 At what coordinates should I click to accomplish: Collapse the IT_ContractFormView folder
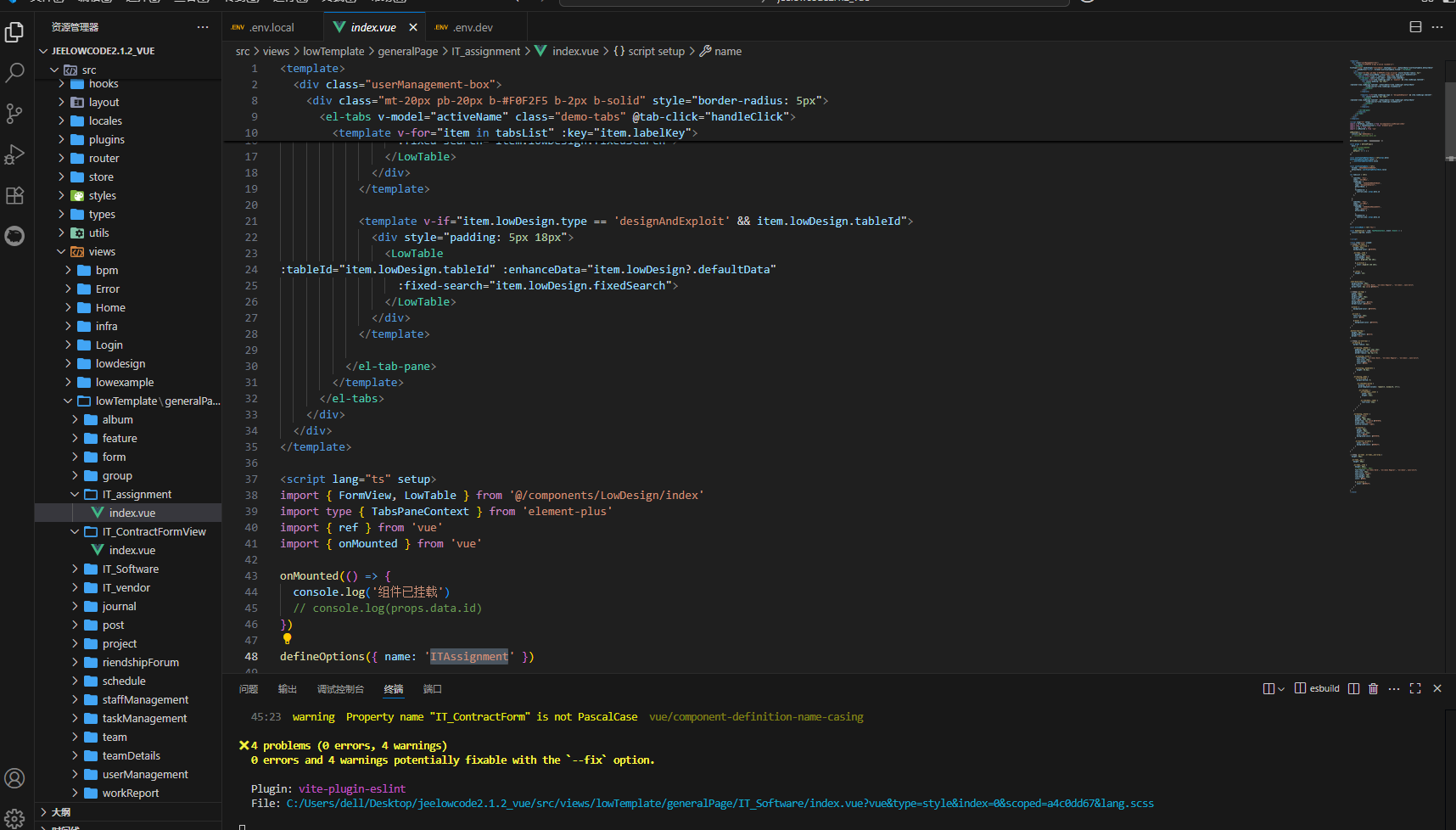coord(128,532)
